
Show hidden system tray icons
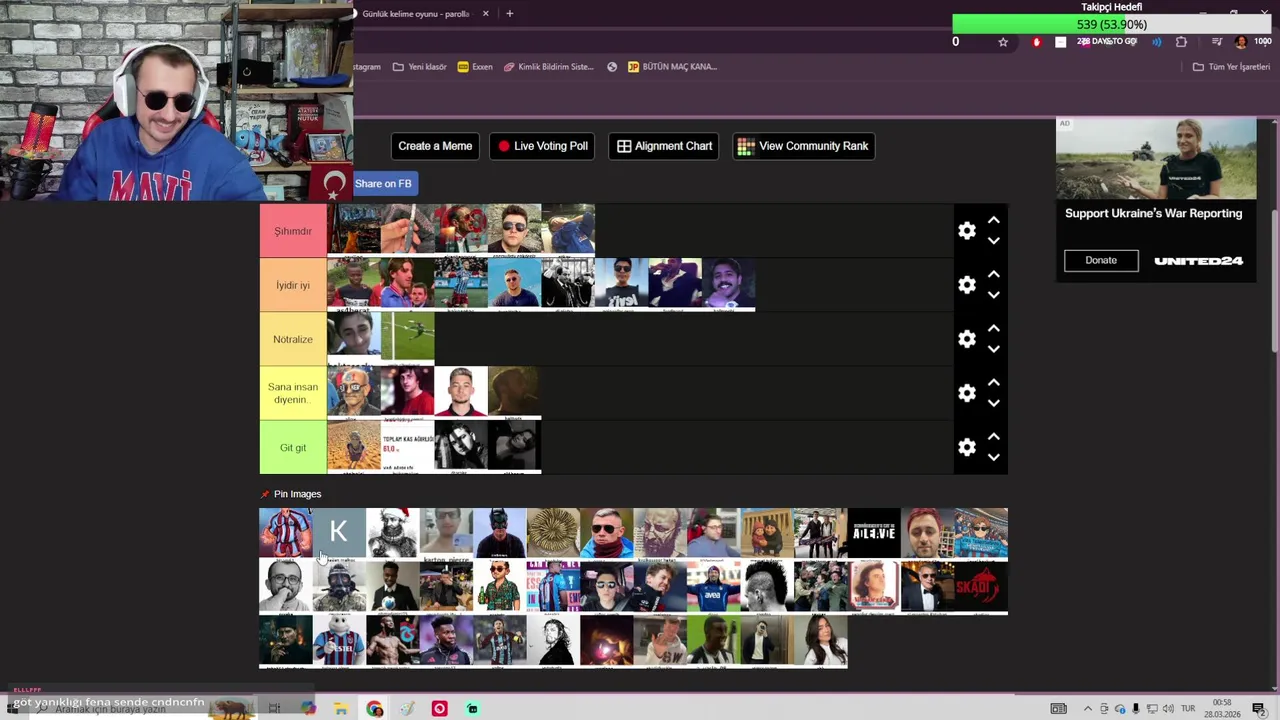1088,709
